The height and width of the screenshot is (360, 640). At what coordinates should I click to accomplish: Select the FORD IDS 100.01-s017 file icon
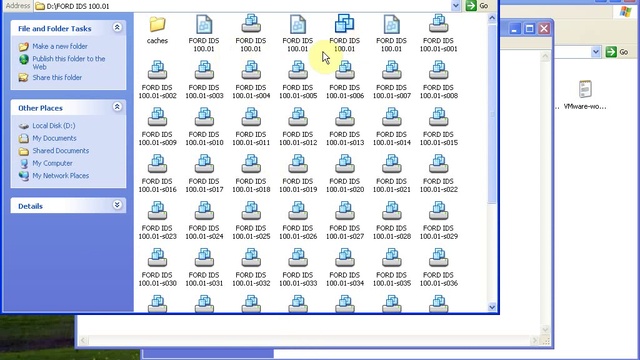click(x=204, y=164)
